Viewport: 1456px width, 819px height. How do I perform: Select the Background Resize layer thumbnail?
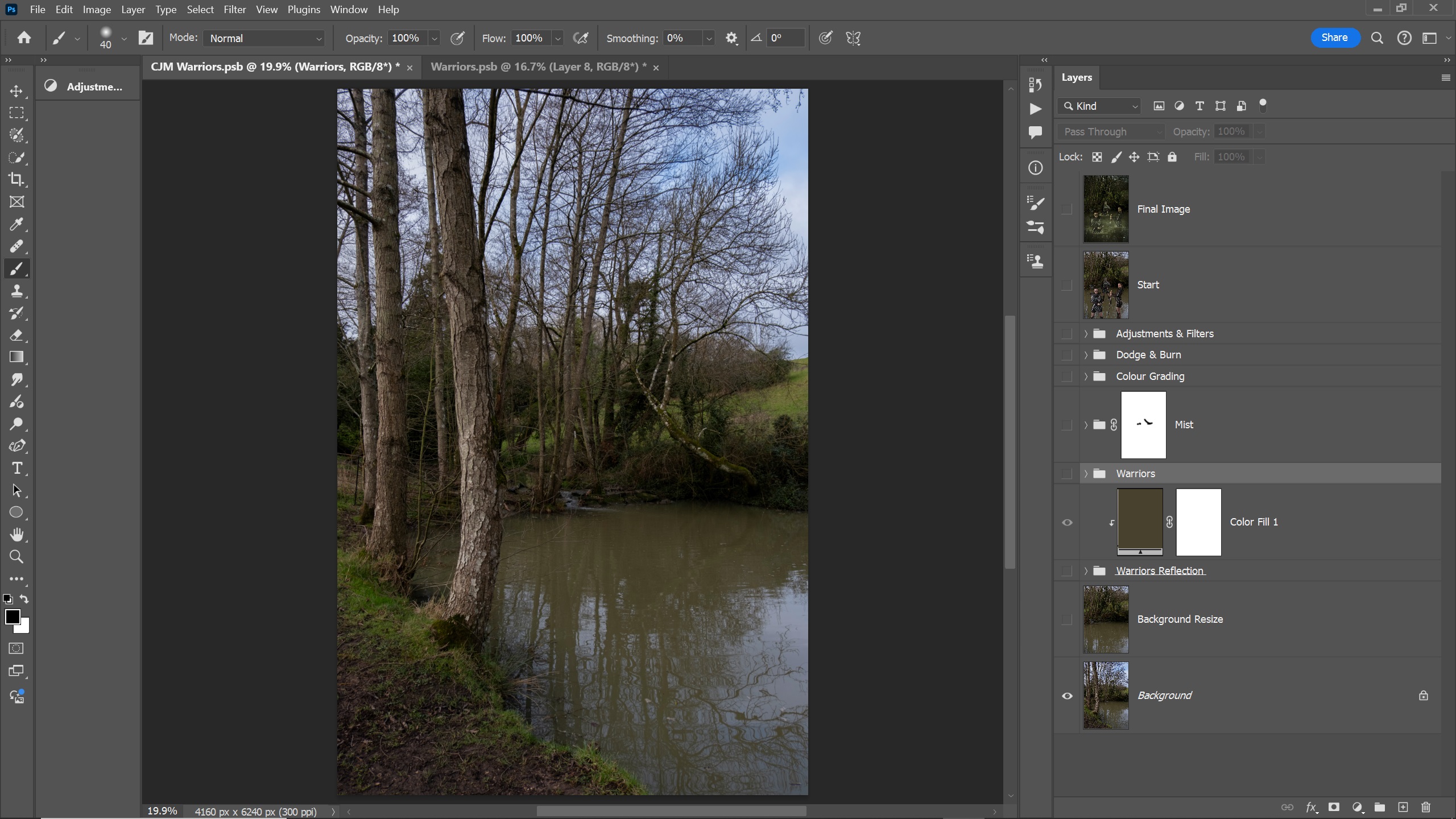(1105, 619)
